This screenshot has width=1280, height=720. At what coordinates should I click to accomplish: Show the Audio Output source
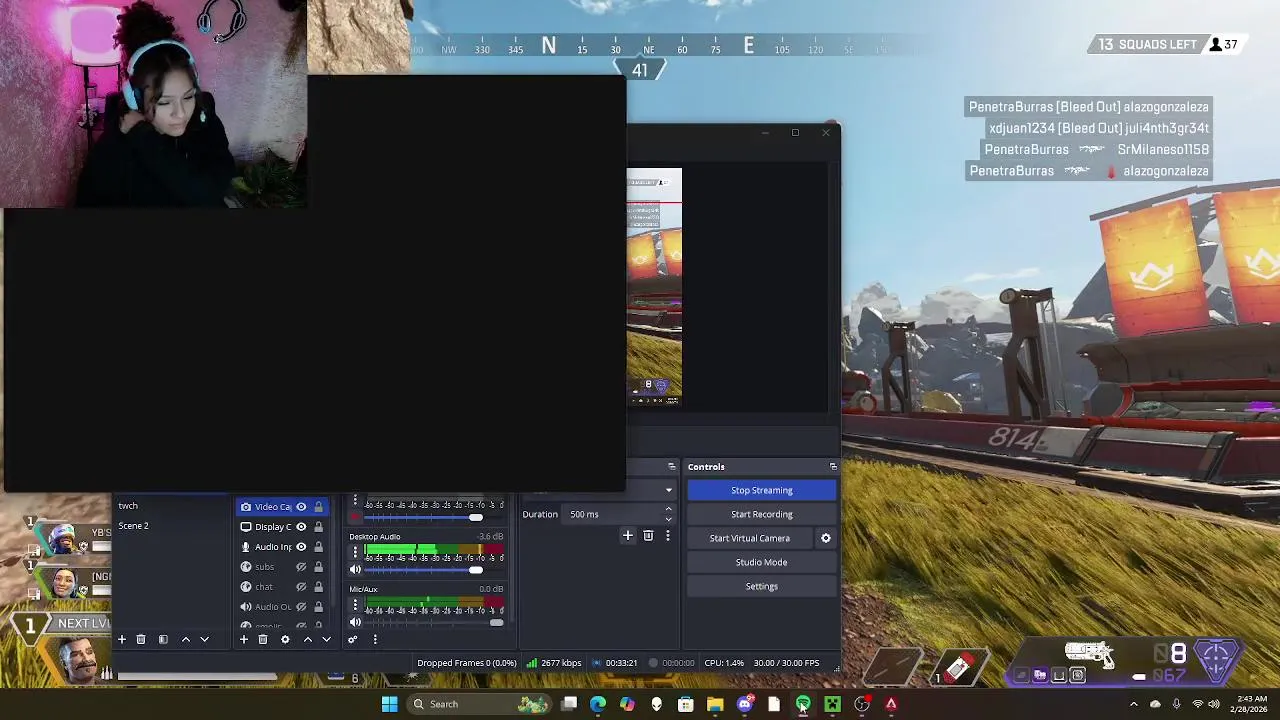[301, 607]
